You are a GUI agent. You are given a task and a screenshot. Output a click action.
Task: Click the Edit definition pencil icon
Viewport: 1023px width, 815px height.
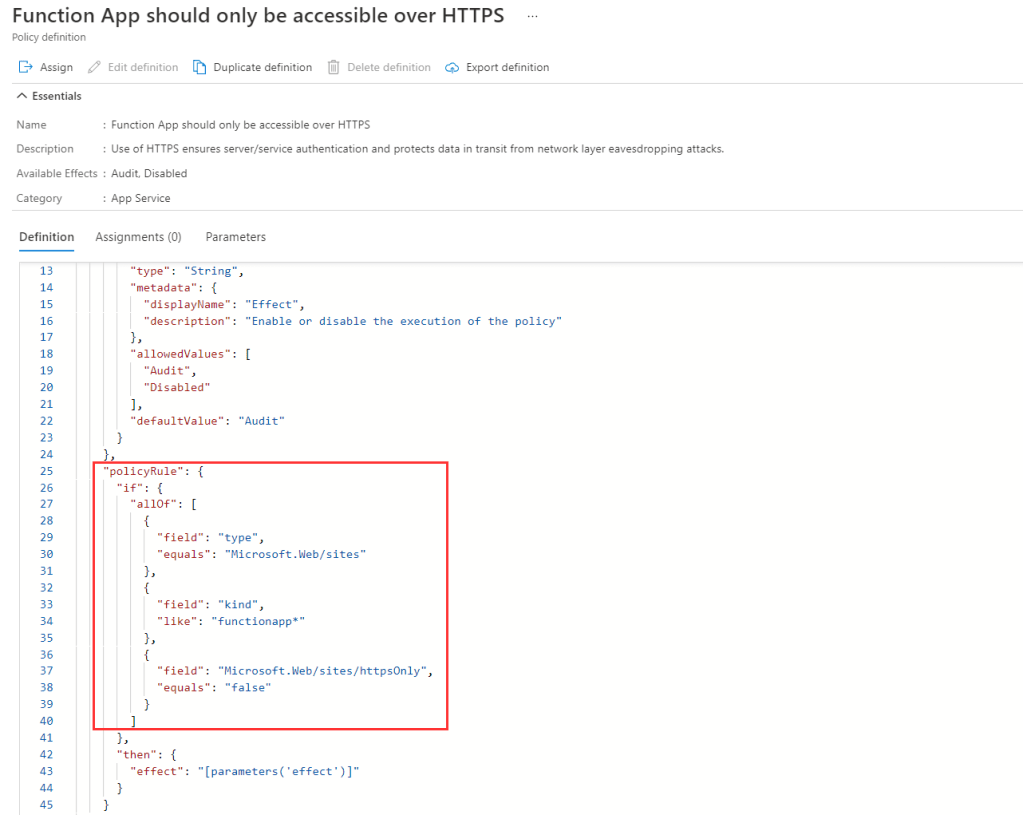(95, 67)
